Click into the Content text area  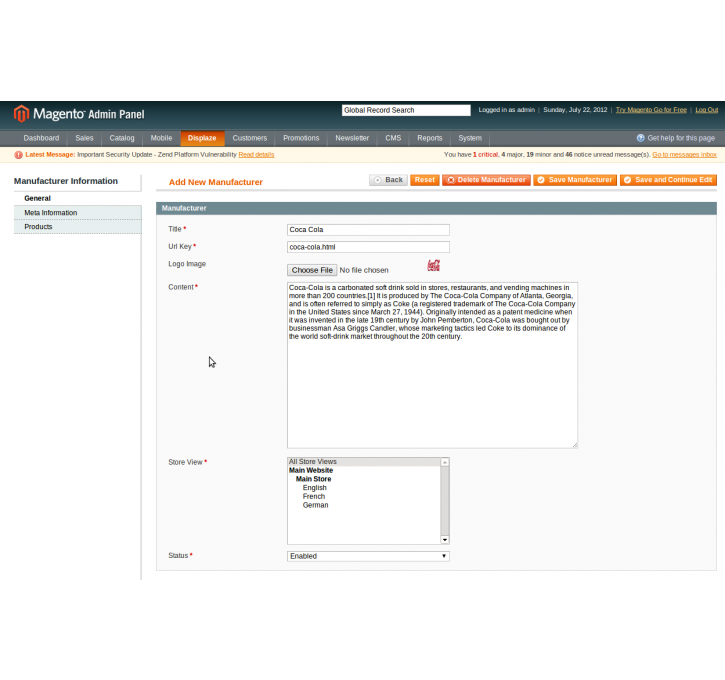coord(432,365)
